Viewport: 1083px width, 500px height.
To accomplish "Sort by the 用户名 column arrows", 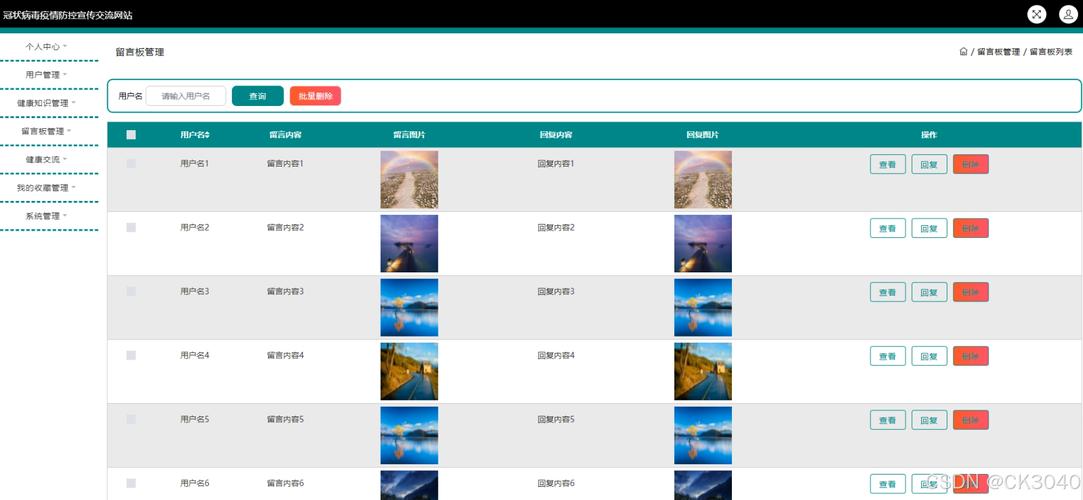I will point(207,135).
